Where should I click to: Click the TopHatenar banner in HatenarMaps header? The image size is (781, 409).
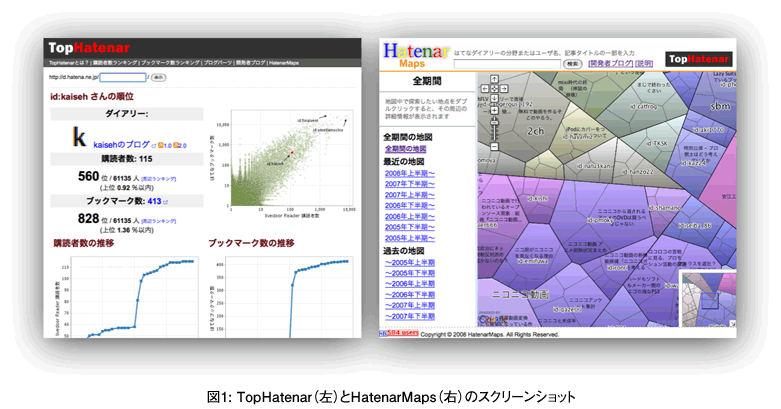click(x=698, y=59)
